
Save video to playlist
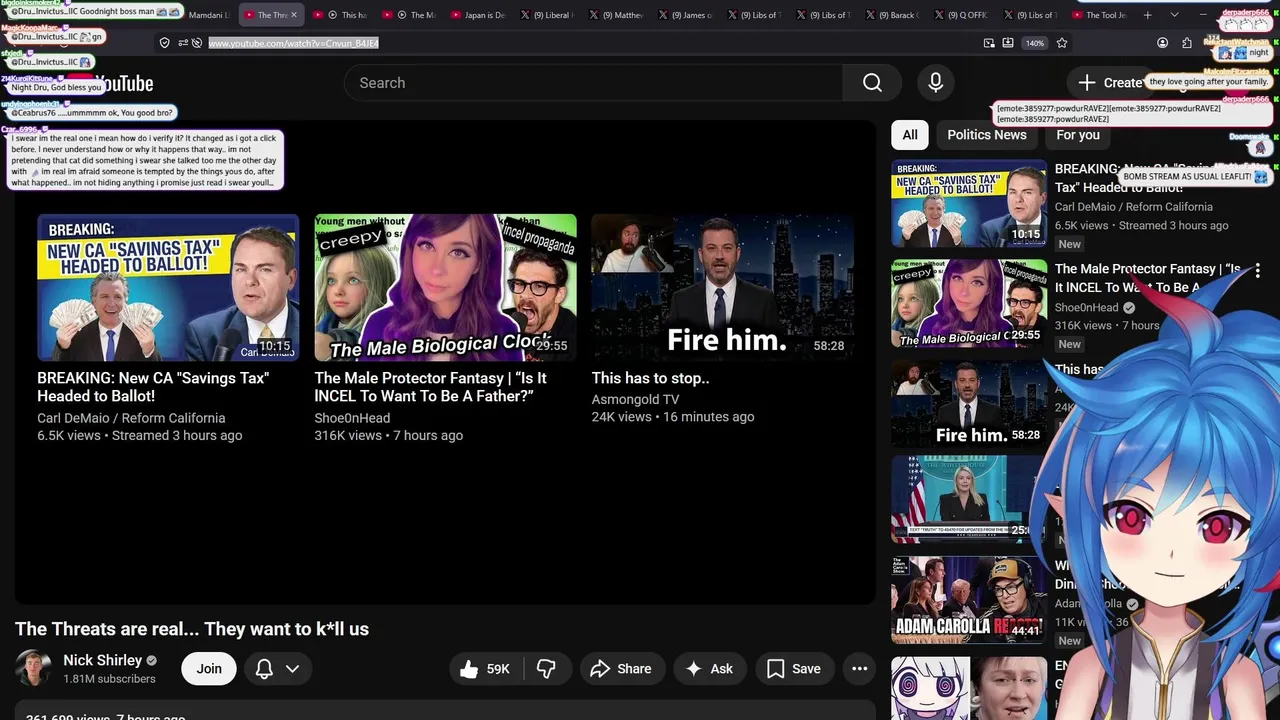[x=794, y=669]
